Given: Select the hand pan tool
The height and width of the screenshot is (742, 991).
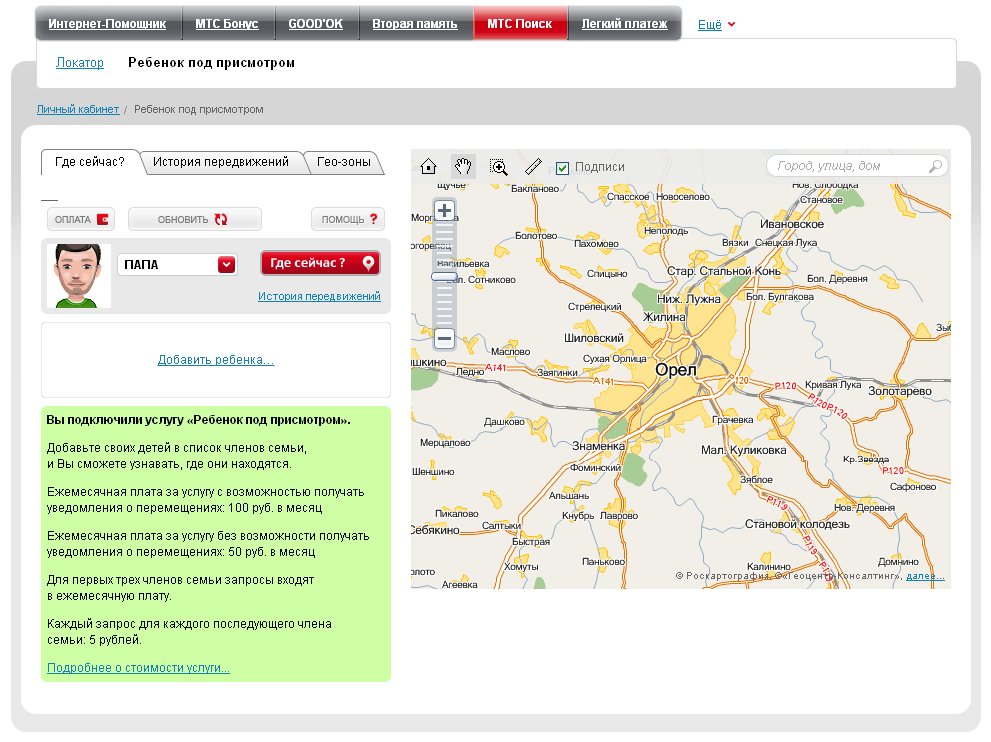Looking at the screenshot, I should point(463,167).
